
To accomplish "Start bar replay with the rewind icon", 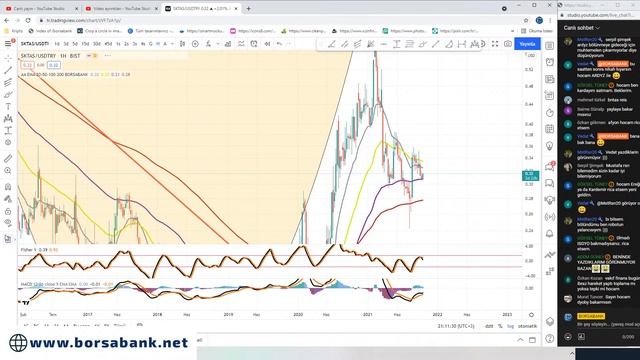I will (267, 44).
